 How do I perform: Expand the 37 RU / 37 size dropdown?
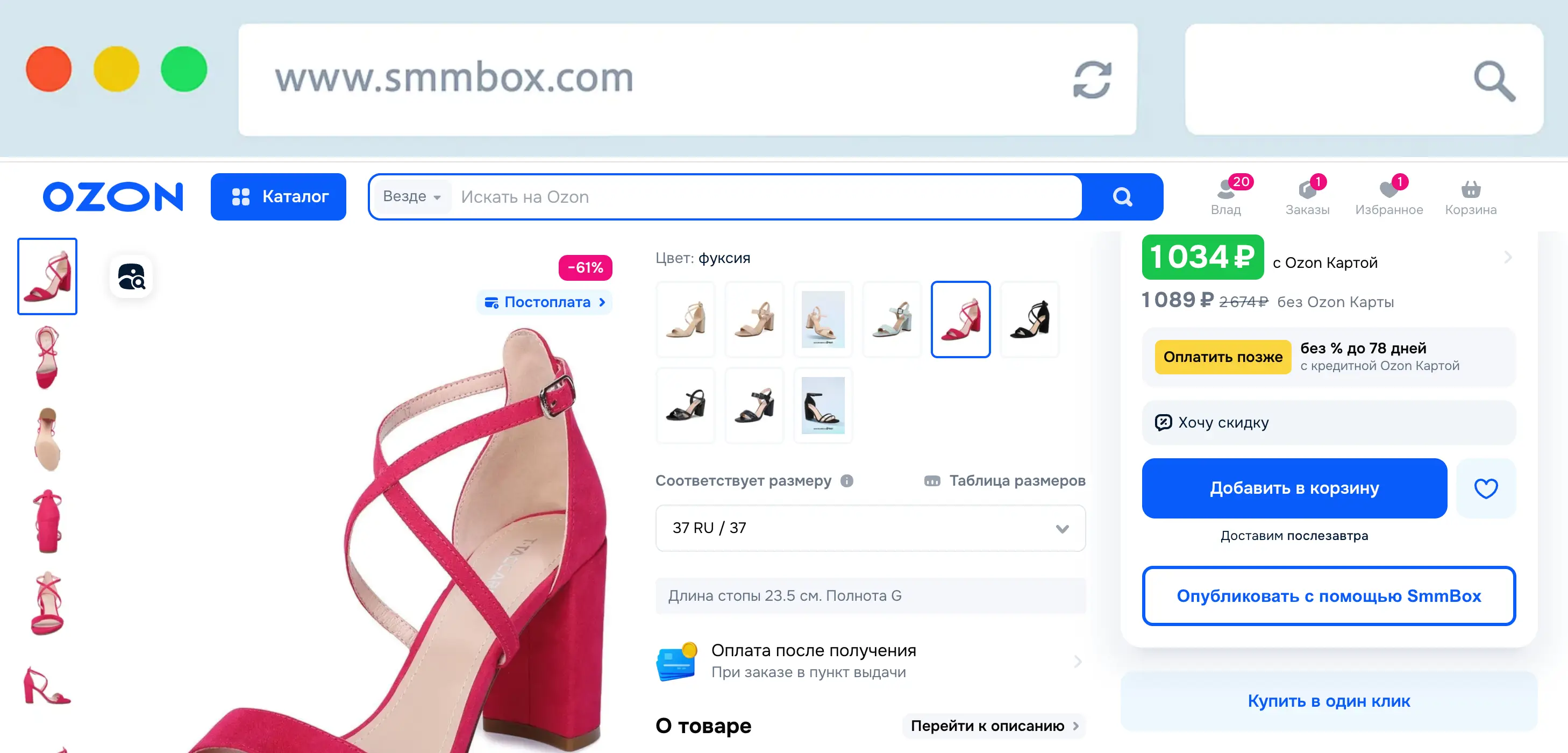871,528
